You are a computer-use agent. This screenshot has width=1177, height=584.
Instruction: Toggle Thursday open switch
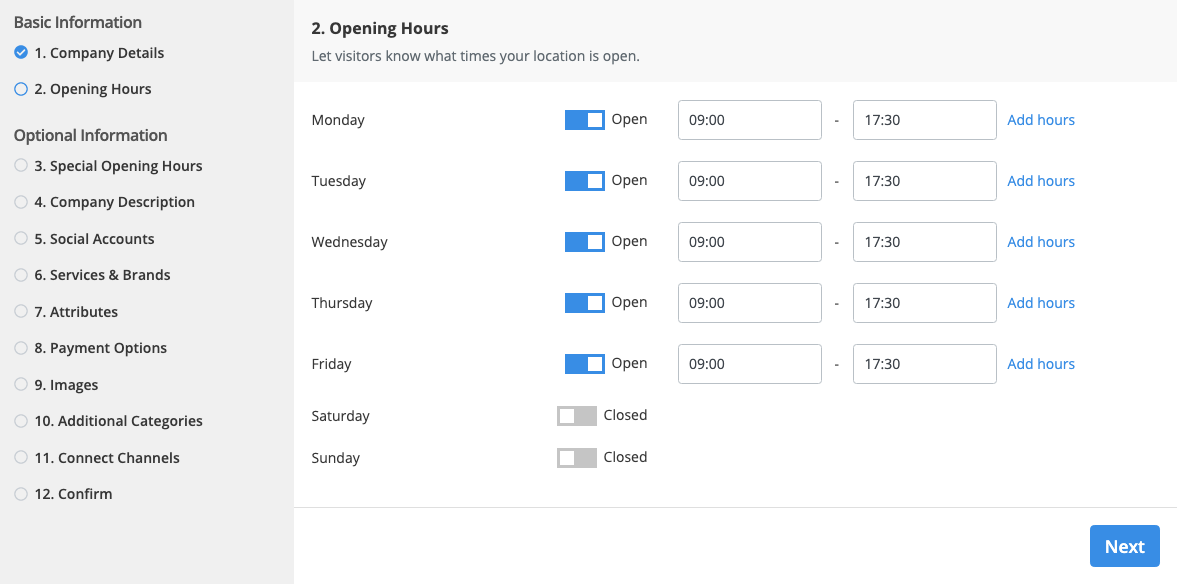pos(584,303)
